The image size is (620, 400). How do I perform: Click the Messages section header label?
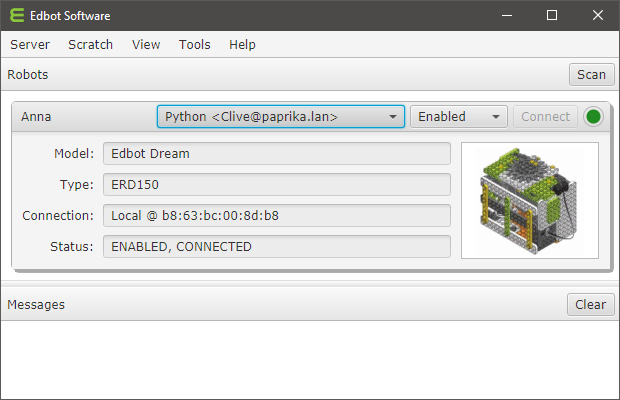point(36,304)
